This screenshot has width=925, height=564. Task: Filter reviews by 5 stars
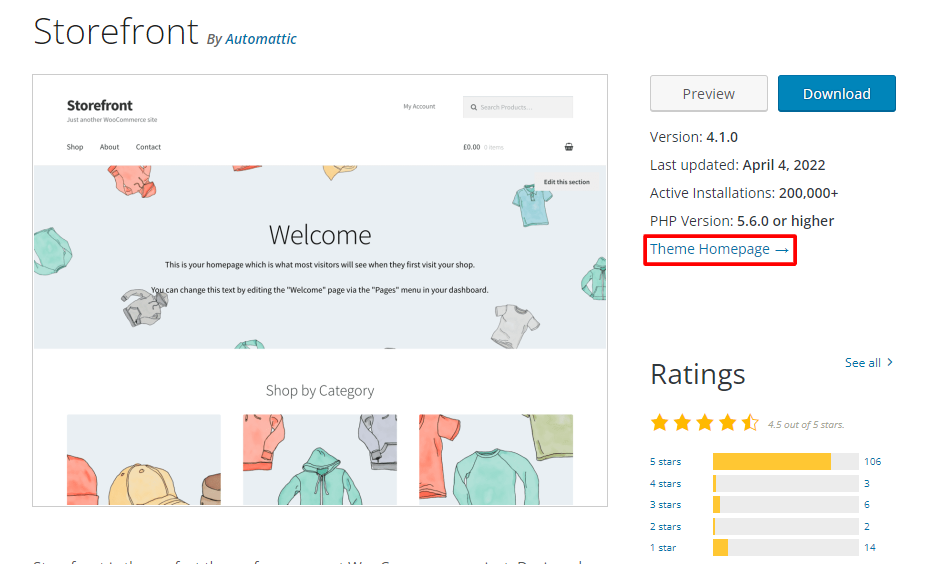665,462
